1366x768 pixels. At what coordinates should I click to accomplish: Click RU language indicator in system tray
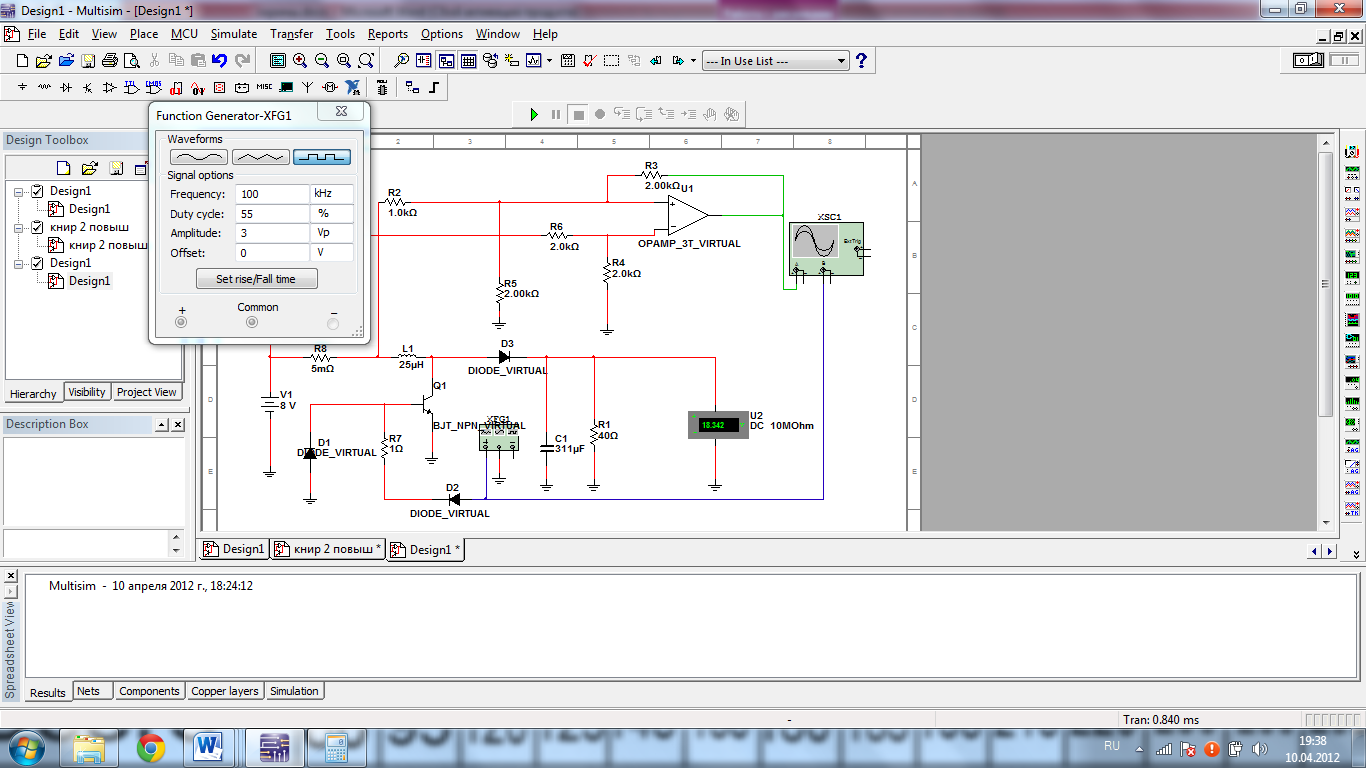(x=1112, y=746)
